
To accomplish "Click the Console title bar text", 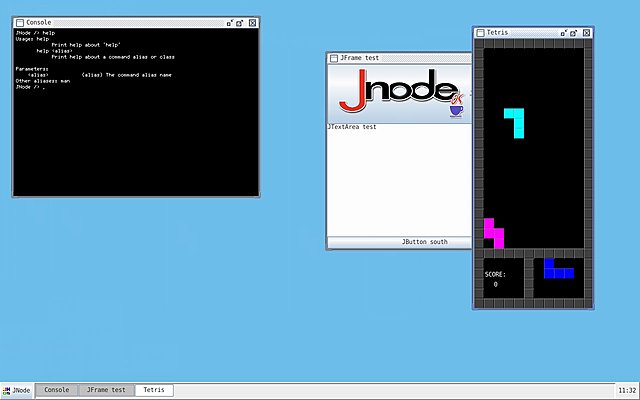I will (x=39, y=22).
